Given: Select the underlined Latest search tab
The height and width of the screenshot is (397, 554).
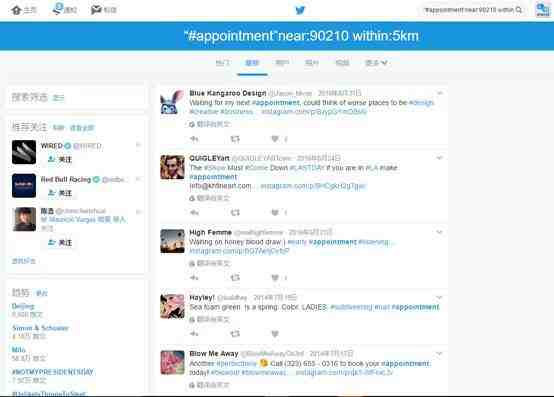Looking at the screenshot, I should (x=252, y=63).
